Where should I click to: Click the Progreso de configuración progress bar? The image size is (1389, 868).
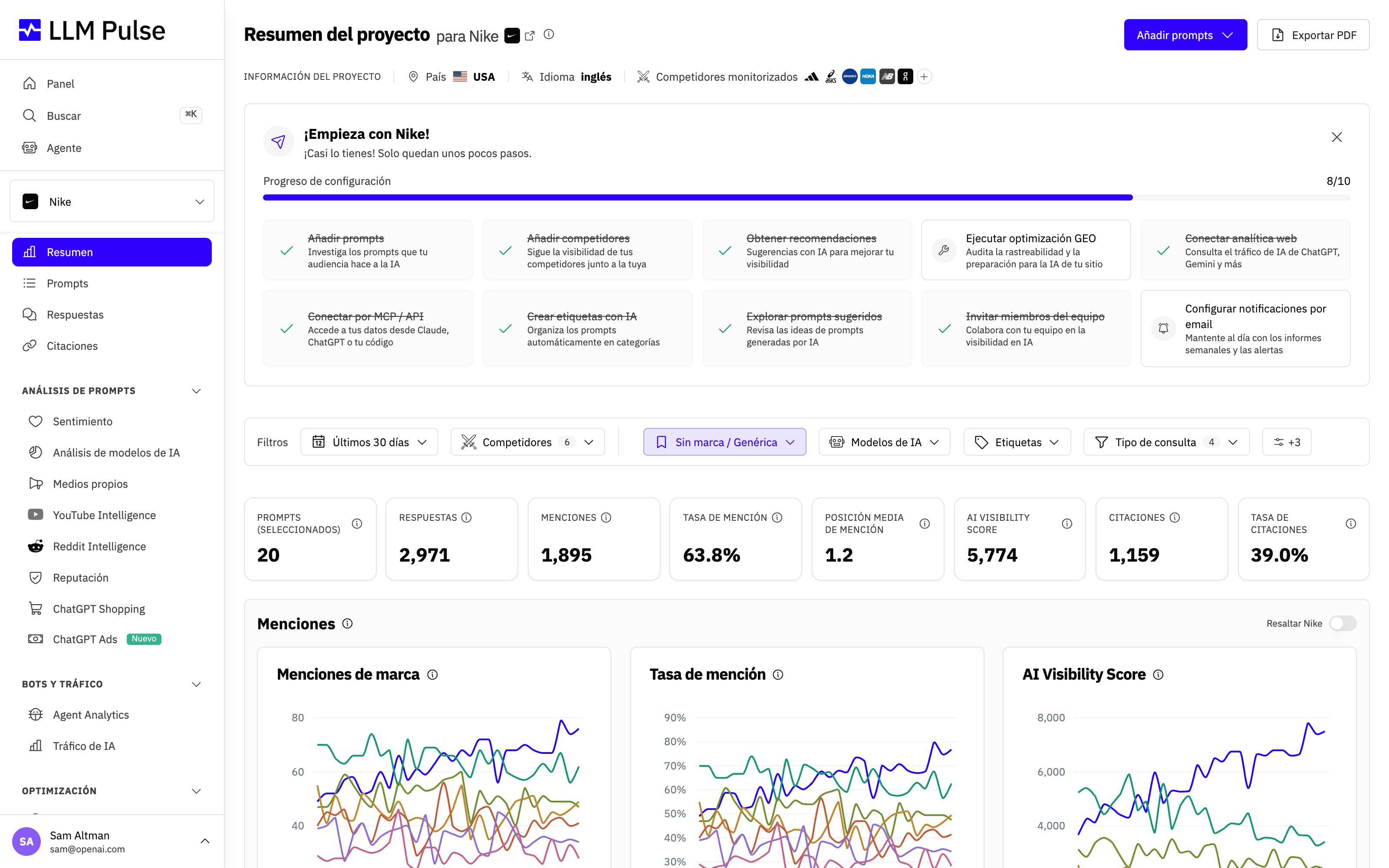806,197
